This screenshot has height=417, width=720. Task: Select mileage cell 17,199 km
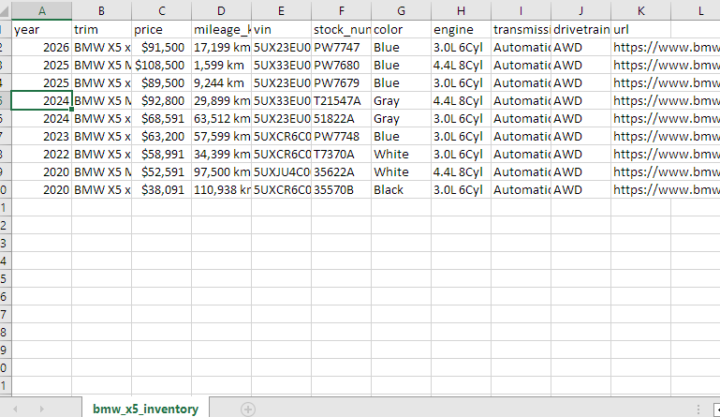coord(221,47)
